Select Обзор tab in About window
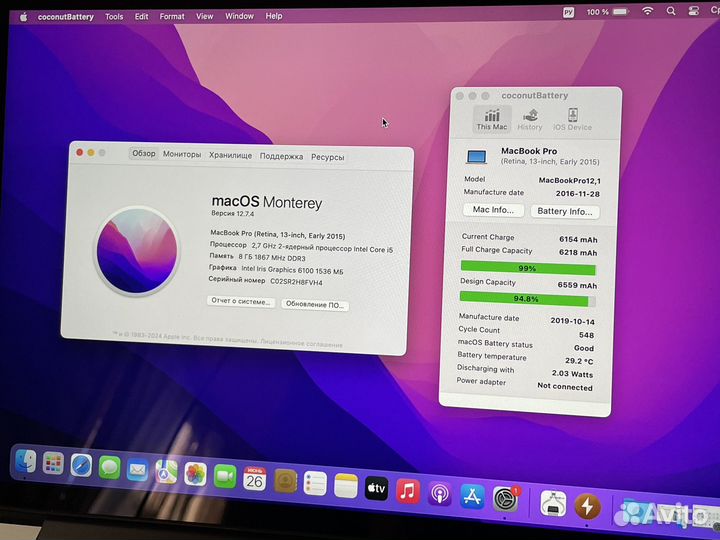 pos(144,153)
